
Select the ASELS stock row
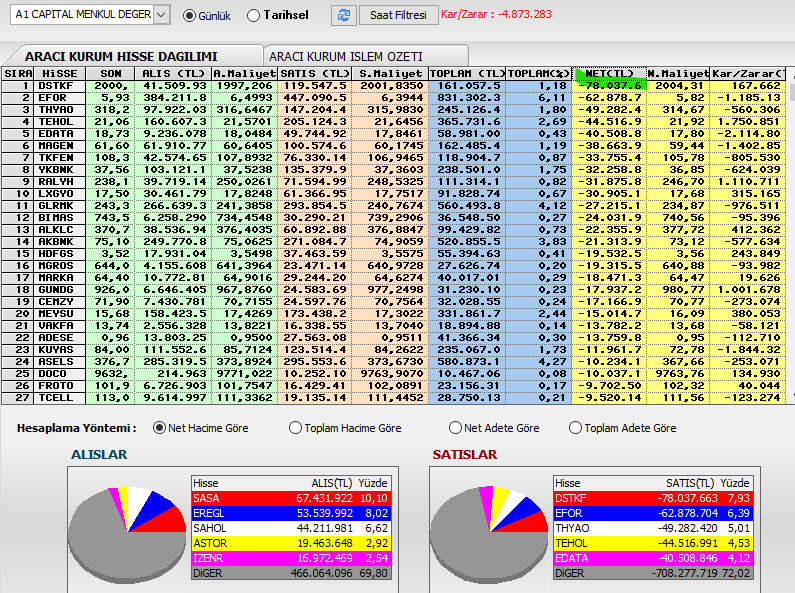coord(393,362)
